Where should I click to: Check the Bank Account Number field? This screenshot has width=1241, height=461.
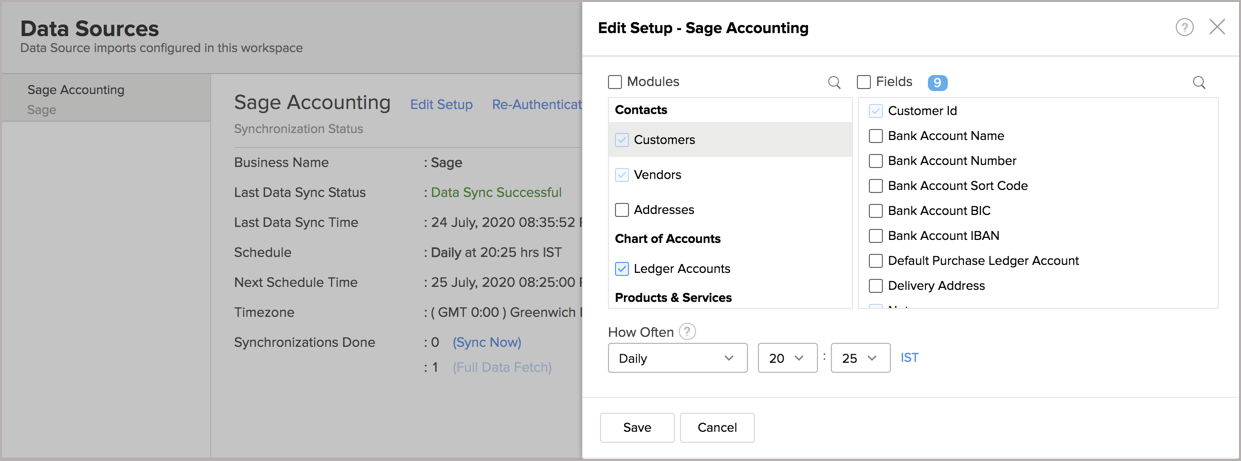tap(876, 161)
